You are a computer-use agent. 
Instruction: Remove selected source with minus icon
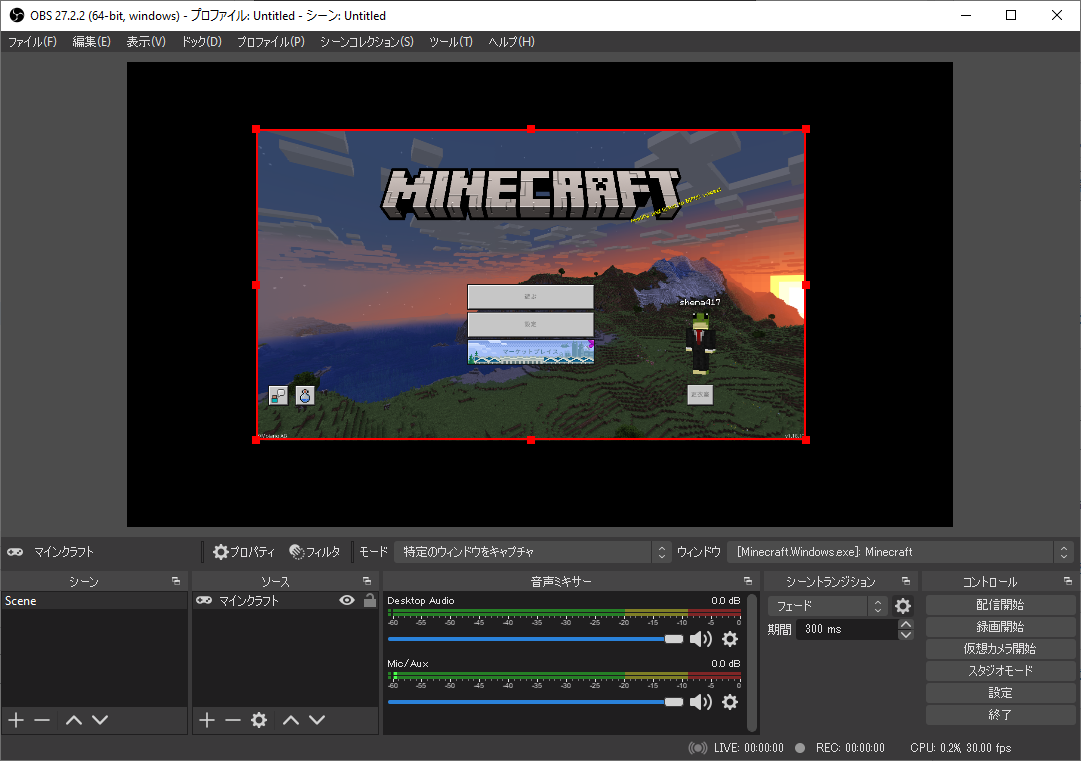[x=233, y=720]
